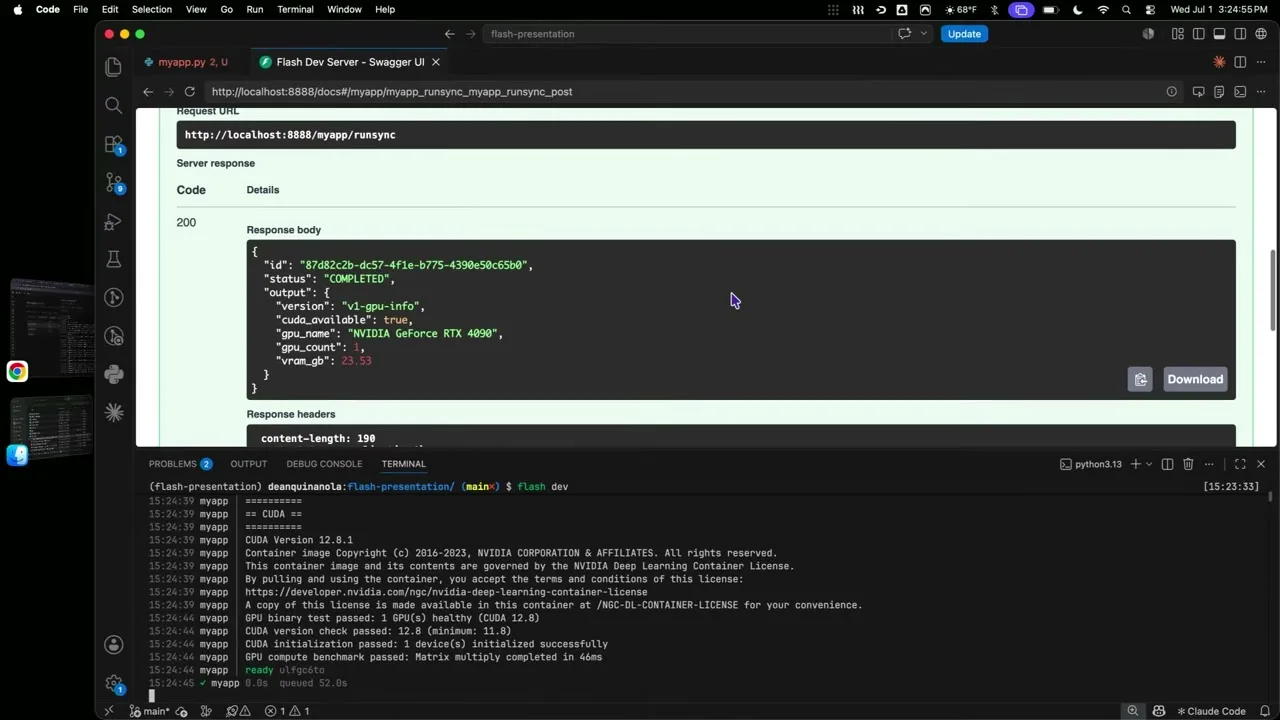1280x720 pixels.
Task: Reload the Swagger UI browser page
Action: (189, 92)
